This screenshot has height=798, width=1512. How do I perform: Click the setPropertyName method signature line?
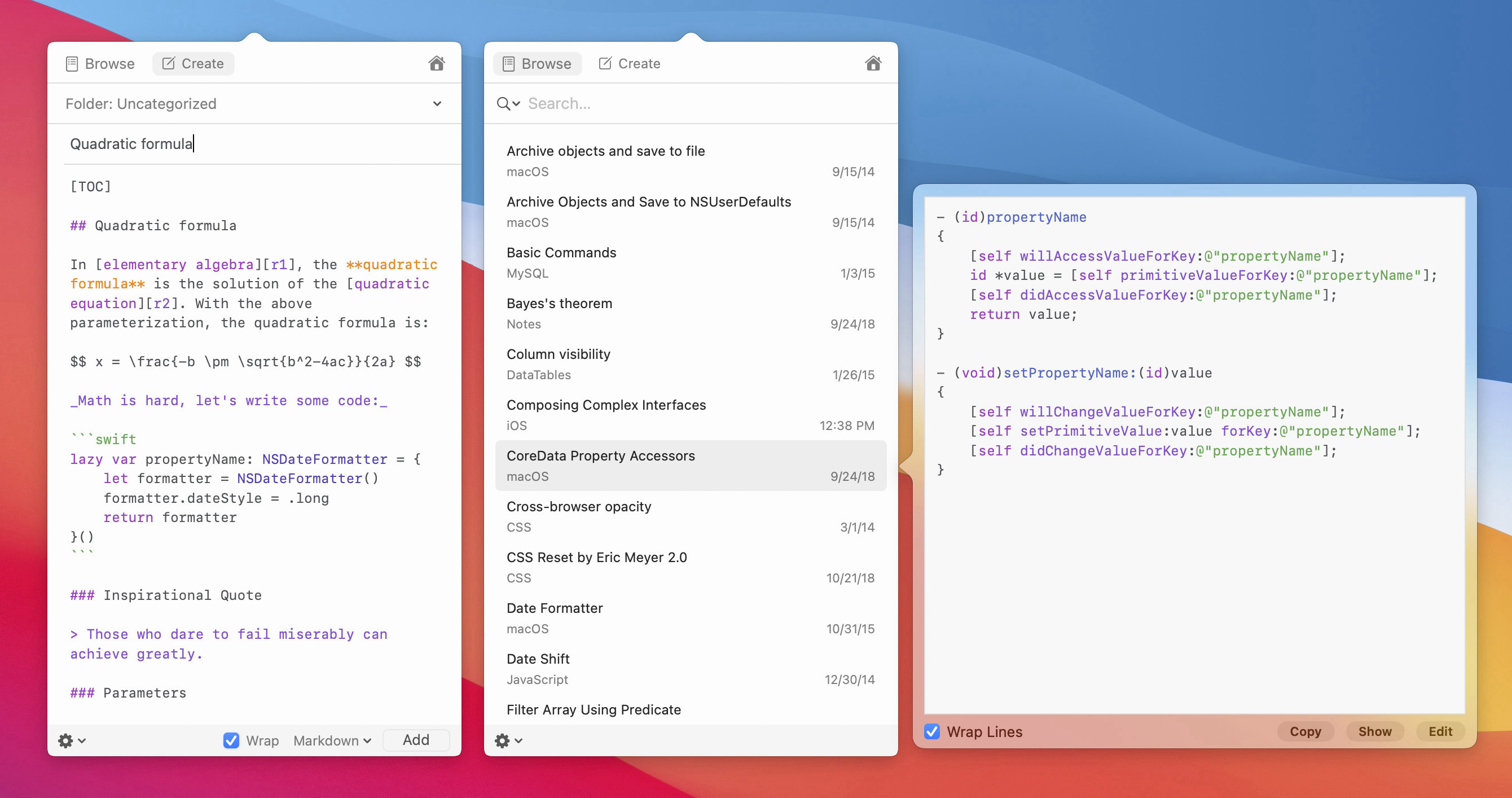tap(1074, 373)
